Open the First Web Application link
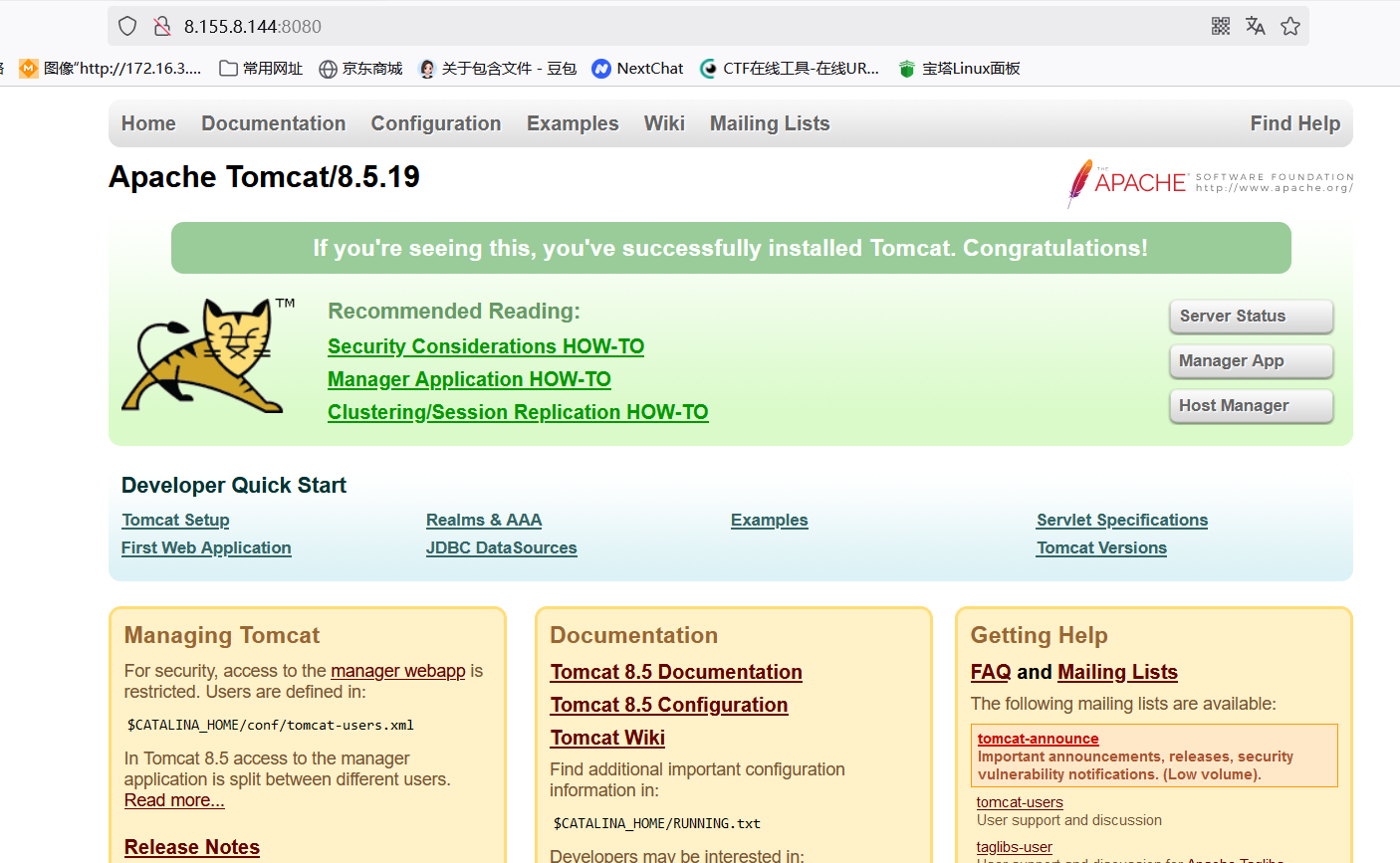1400x863 pixels. (206, 547)
